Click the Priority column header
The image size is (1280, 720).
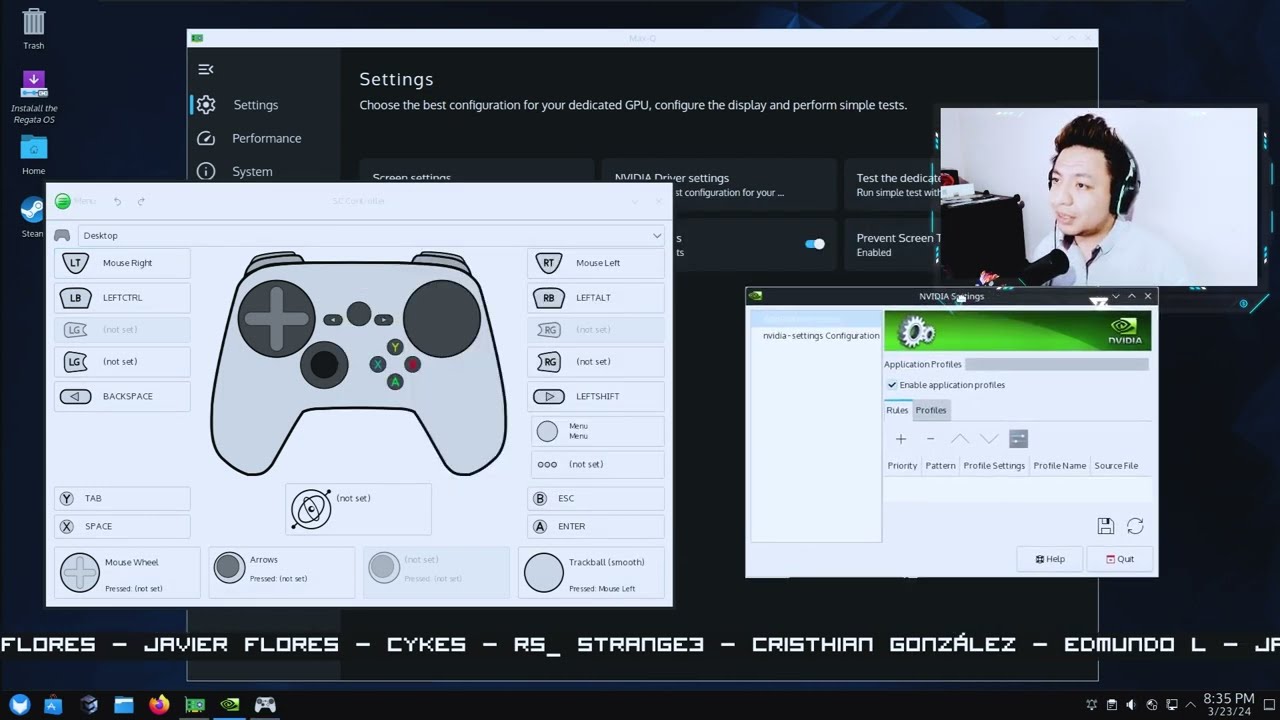pyautogui.click(x=902, y=466)
